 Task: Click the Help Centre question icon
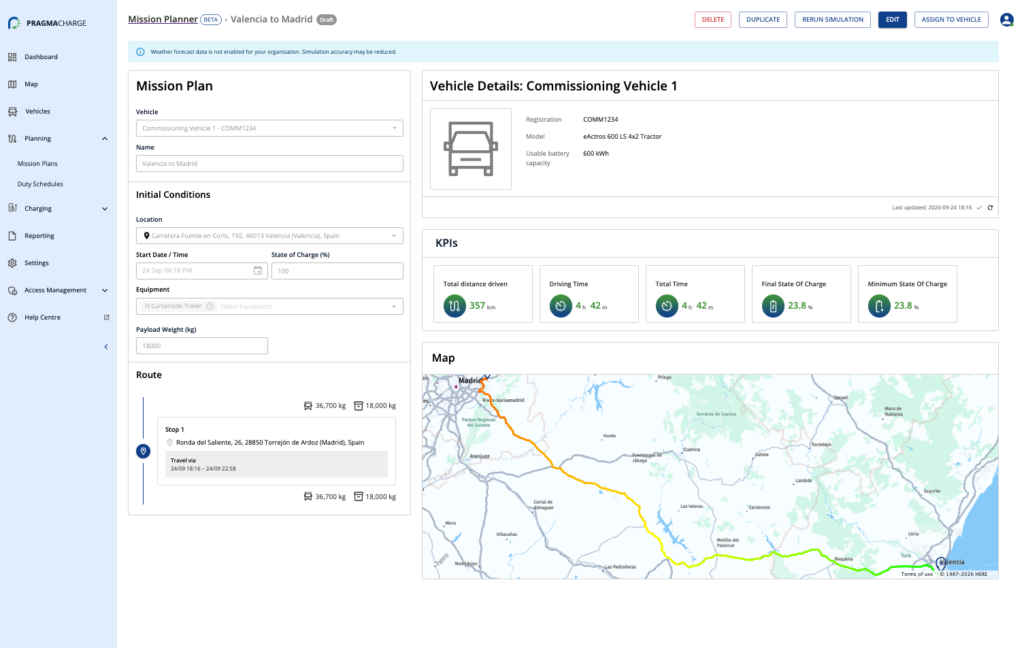click(12, 317)
